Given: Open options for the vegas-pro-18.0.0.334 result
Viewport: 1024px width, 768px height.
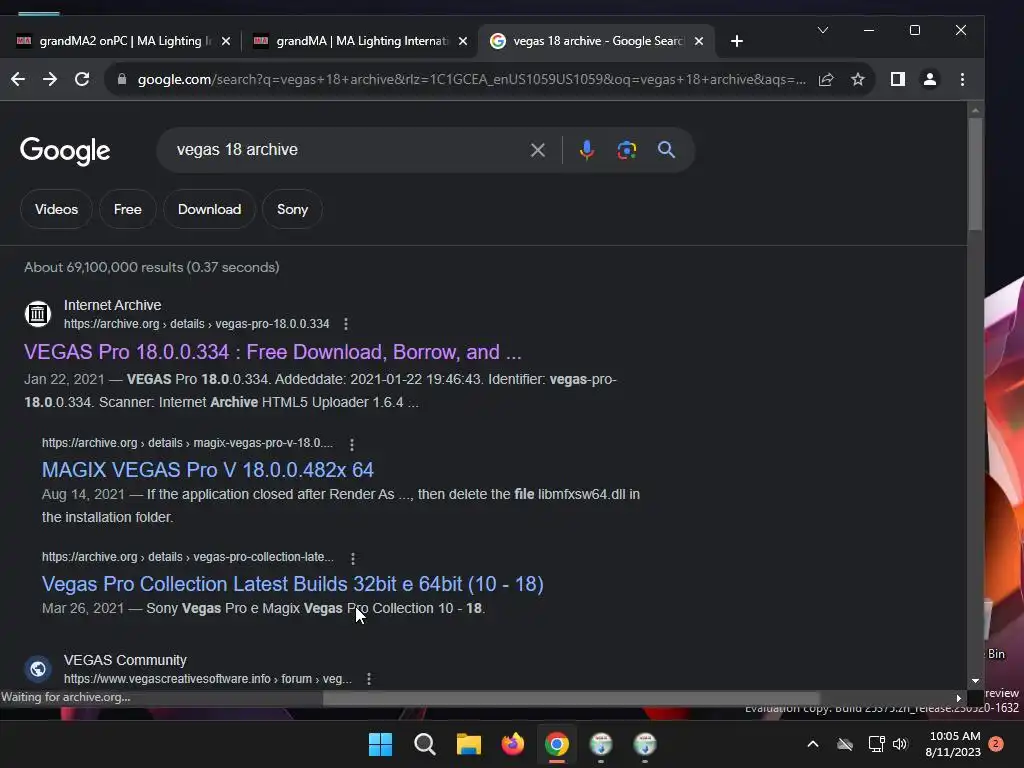Looking at the screenshot, I should [x=345, y=324].
